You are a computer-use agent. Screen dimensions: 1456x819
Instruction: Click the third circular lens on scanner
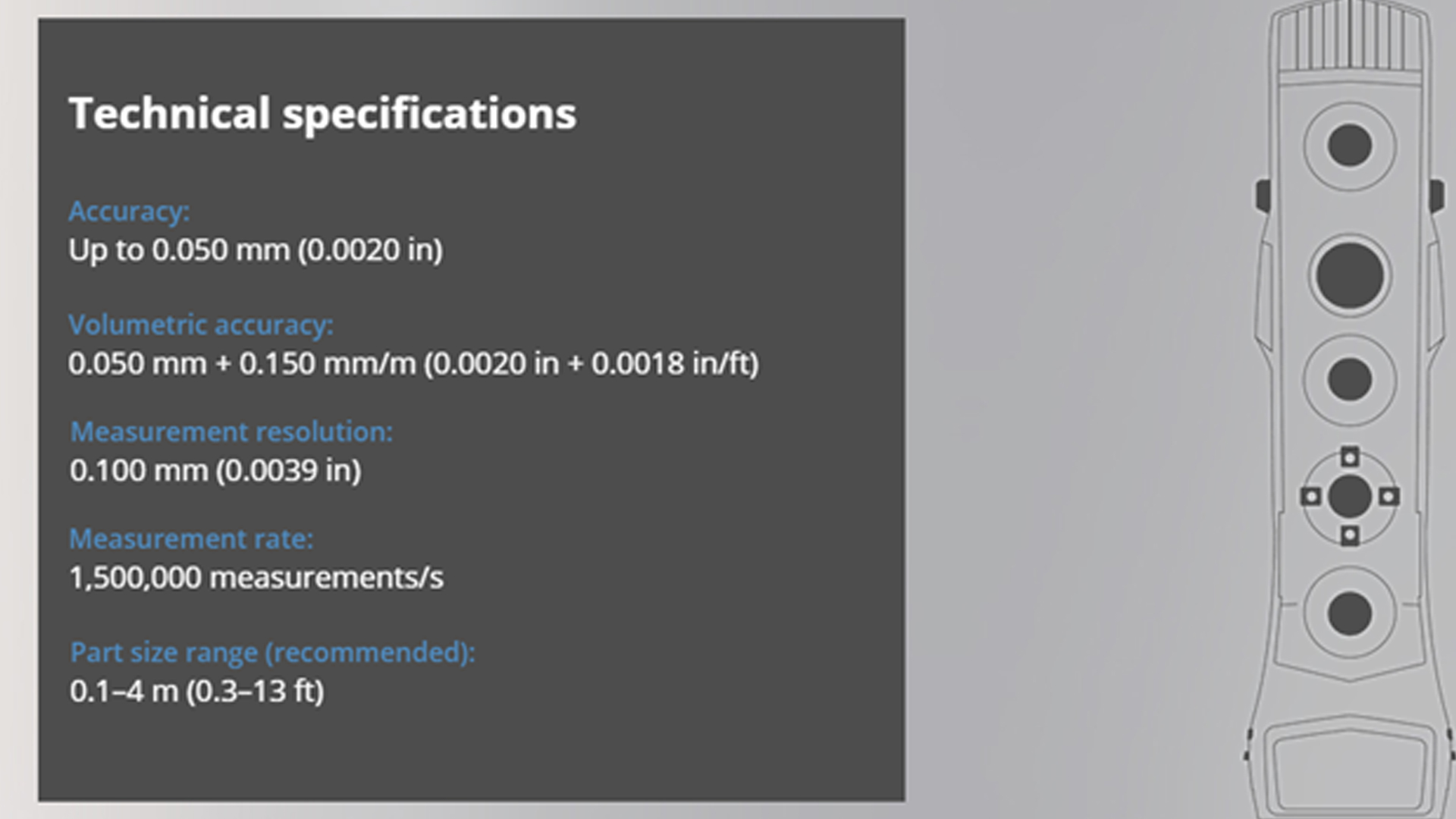click(1350, 379)
